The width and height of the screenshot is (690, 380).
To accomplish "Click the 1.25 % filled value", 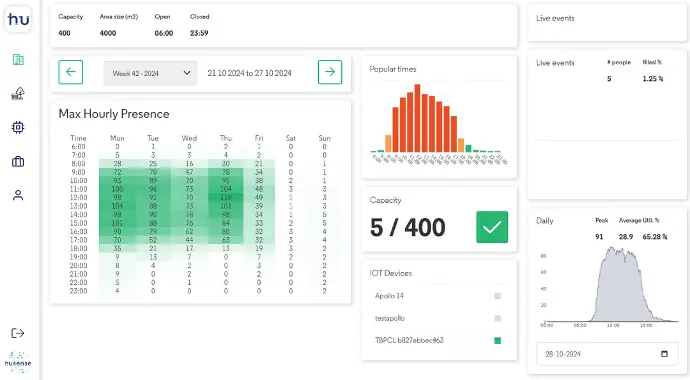I will pyautogui.click(x=653, y=79).
